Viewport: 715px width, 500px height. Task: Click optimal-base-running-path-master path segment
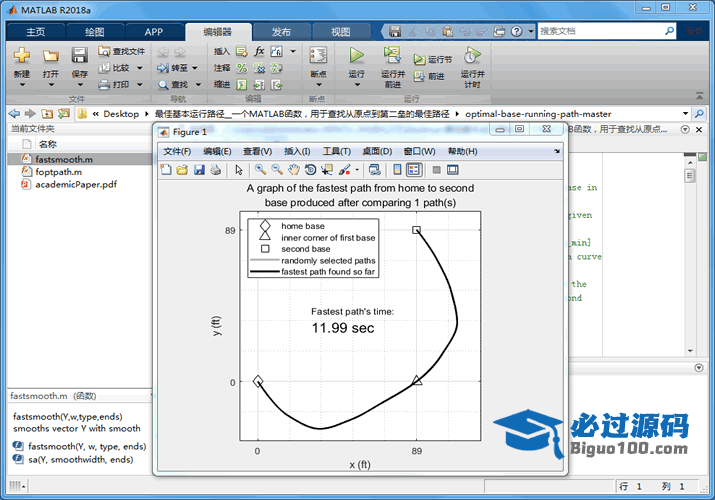(538, 114)
